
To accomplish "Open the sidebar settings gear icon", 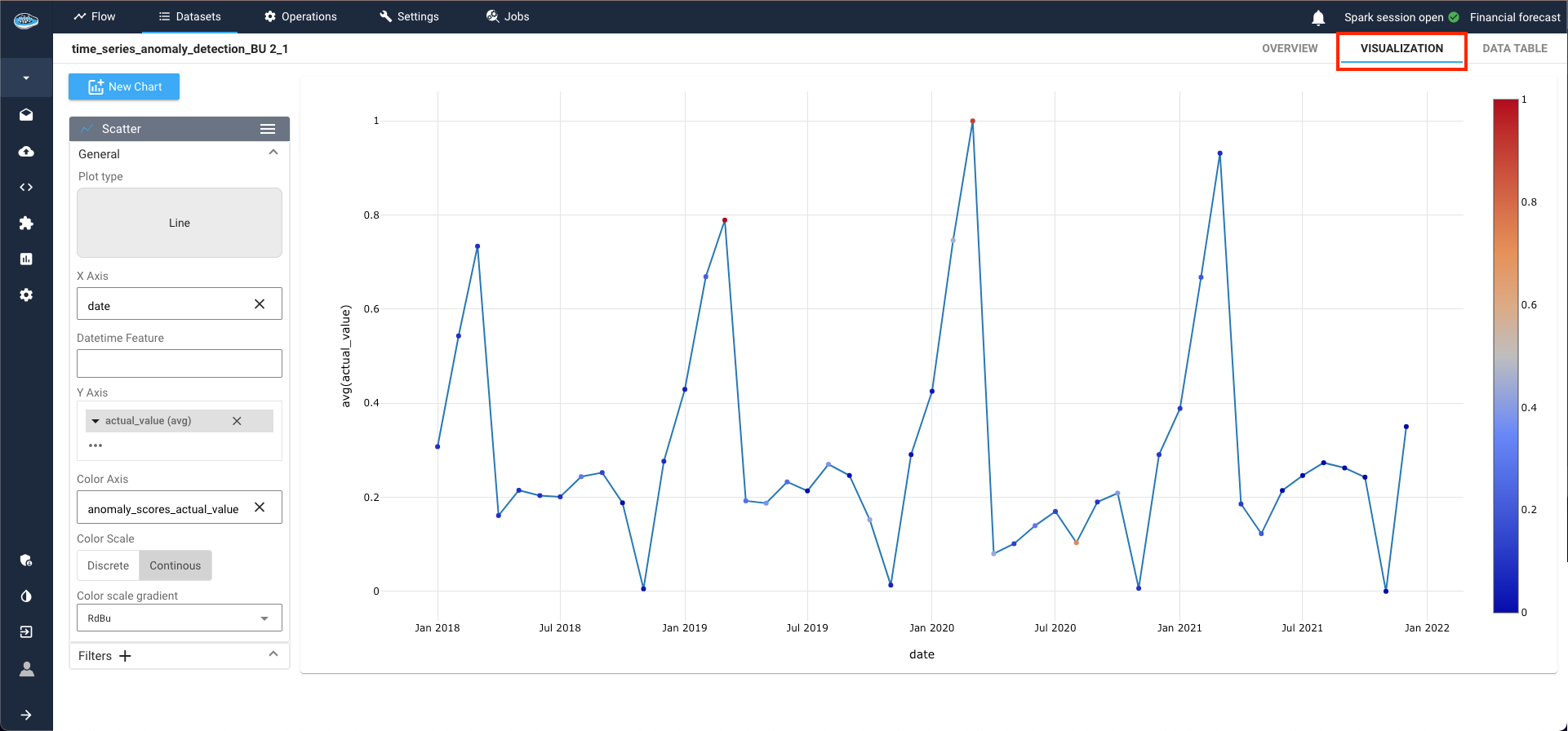I will (x=26, y=295).
